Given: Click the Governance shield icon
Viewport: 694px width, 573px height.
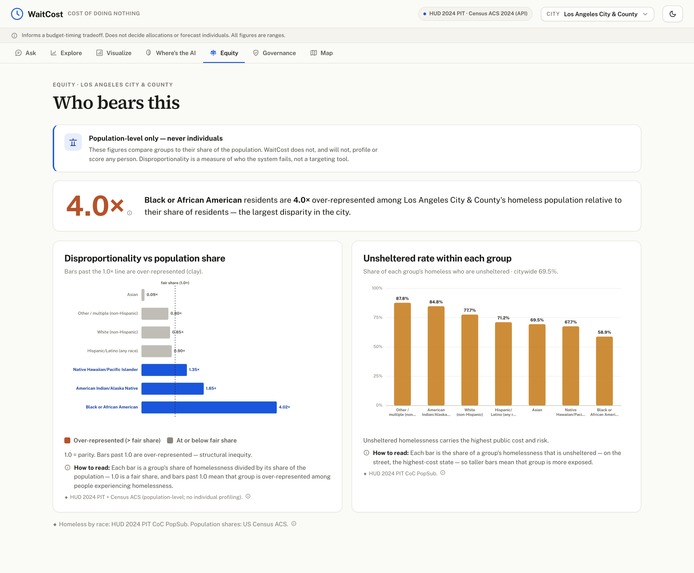Looking at the screenshot, I should (255, 53).
